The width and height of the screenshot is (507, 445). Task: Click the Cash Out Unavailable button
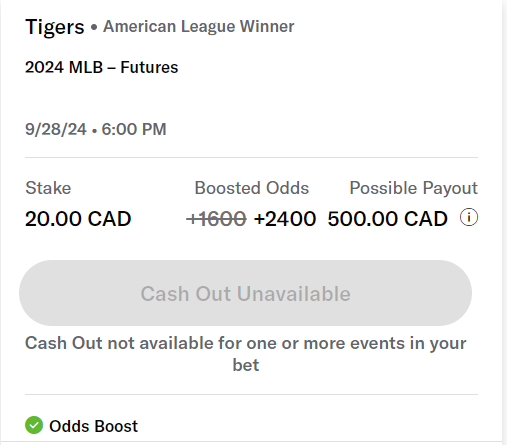click(x=245, y=293)
